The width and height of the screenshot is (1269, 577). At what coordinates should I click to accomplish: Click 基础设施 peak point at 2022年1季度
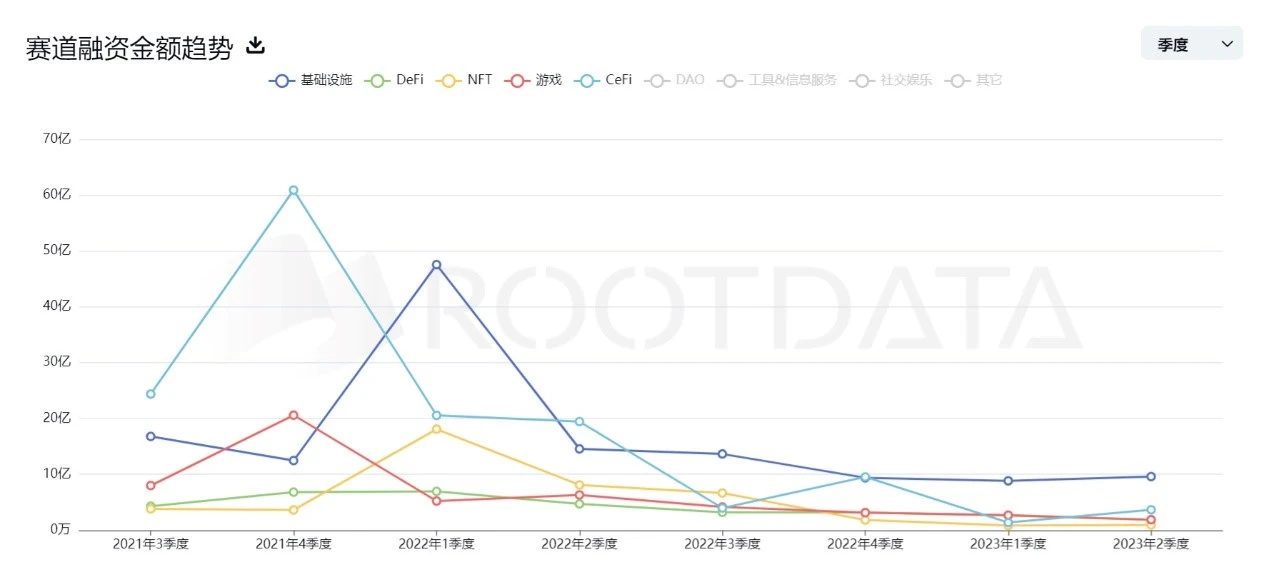click(436, 265)
